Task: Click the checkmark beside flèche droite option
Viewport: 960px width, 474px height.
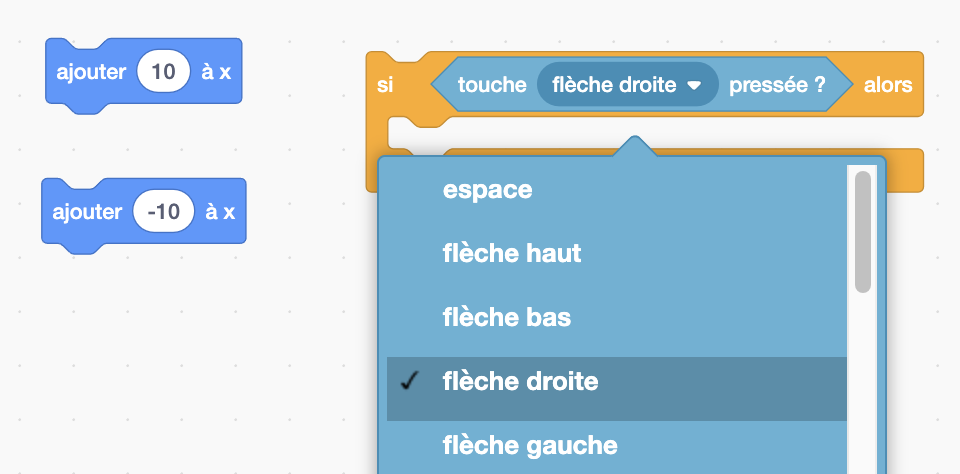Action: 408,381
